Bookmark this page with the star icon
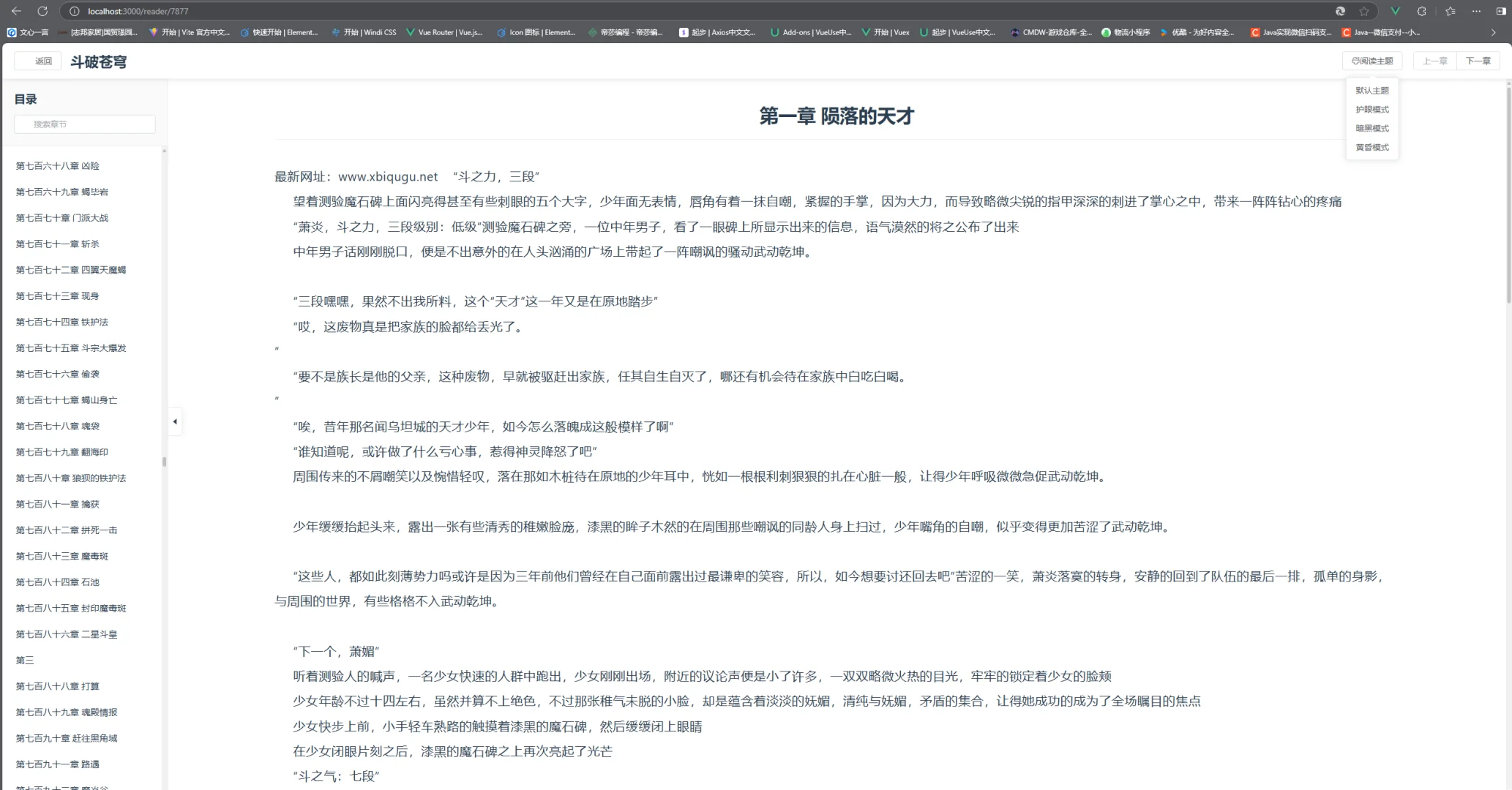This screenshot has height=790, width=1512. click(1364, 11)
